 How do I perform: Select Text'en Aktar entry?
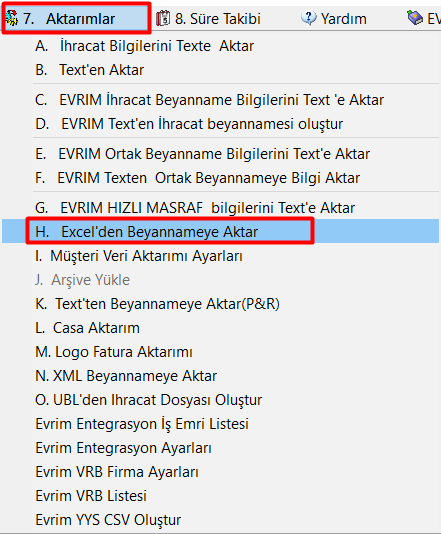pyautogui.click(x=220, y=70)
